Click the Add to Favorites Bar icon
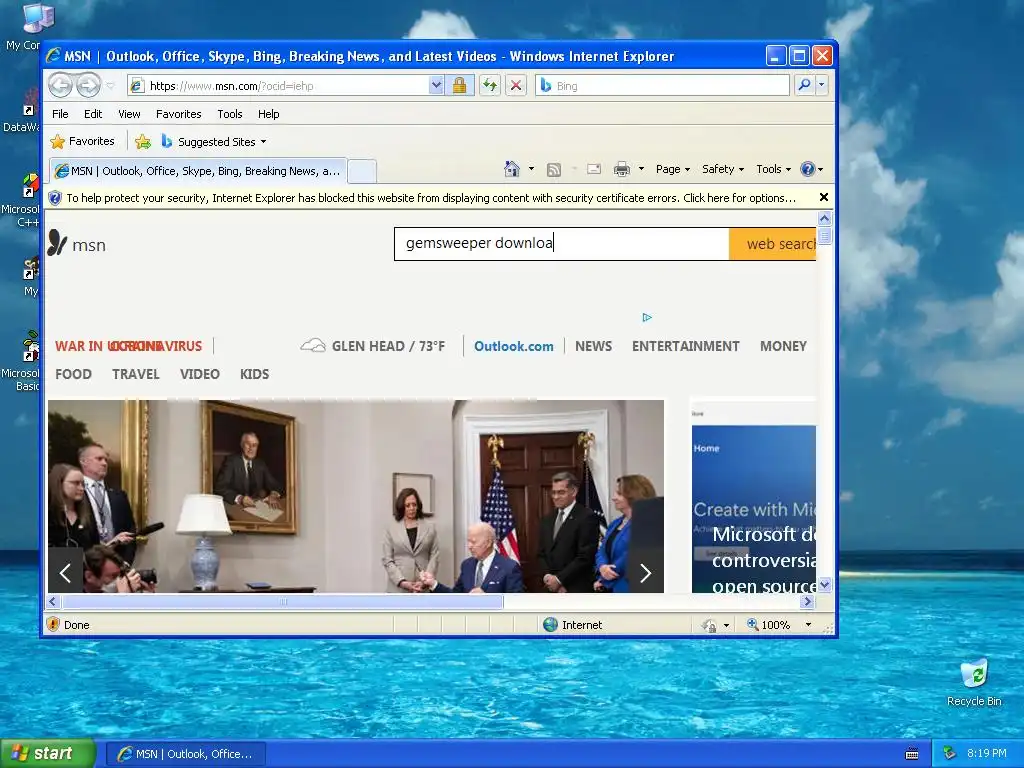This screenshot has width=1024, height=768. [x=142, y=141]
